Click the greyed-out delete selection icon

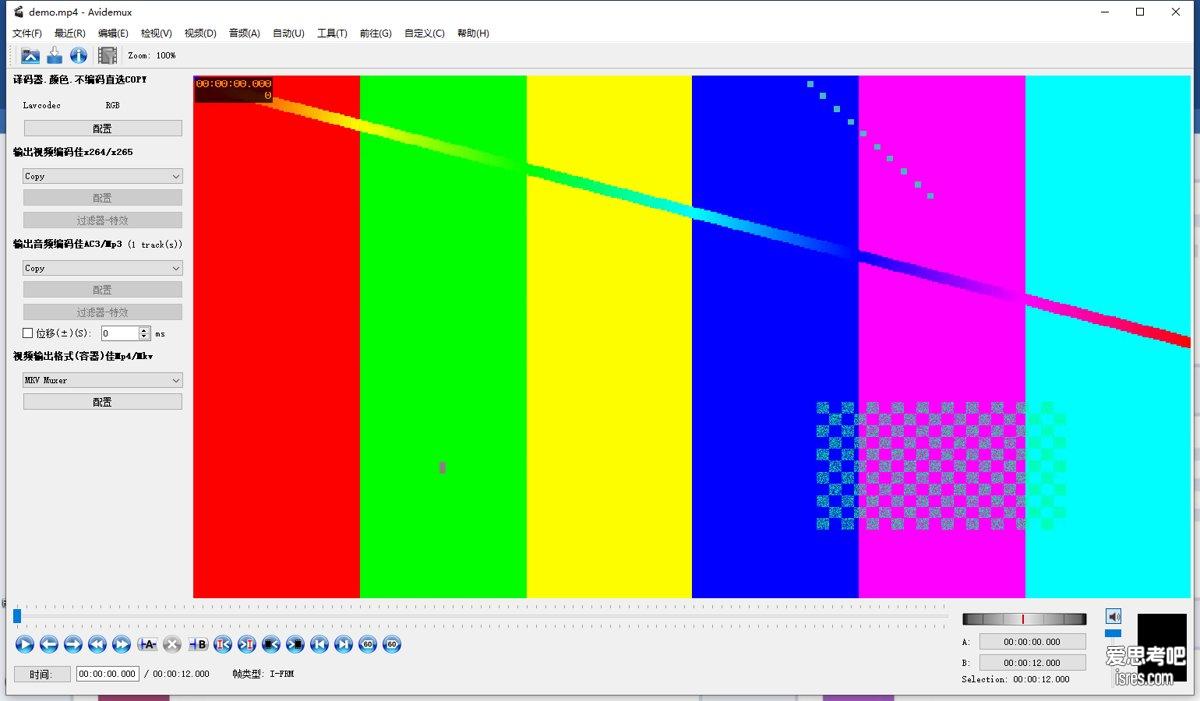172,645
